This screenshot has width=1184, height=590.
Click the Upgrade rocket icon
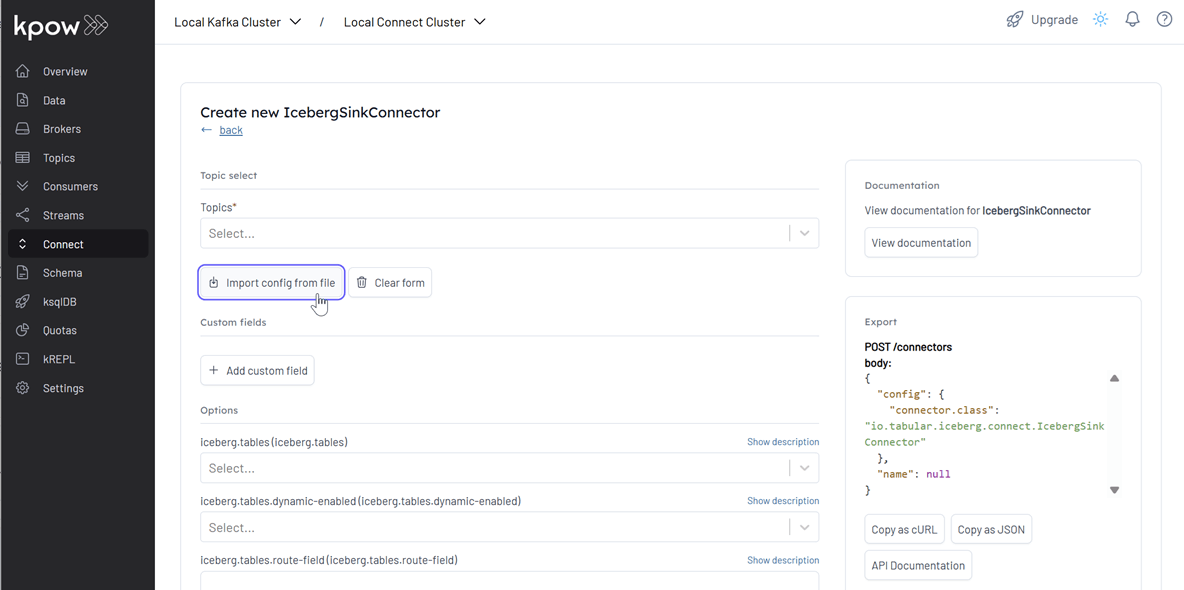tap(1015, 20)
